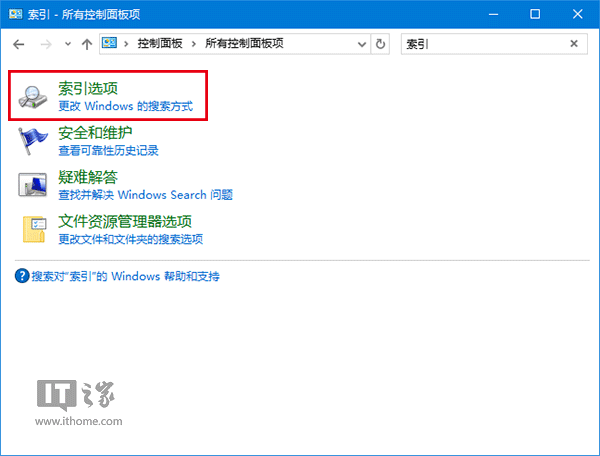The height and width of the screenshot is (456, 600).
Task: Refresh the address bar location
Action: tap(380, 44)
